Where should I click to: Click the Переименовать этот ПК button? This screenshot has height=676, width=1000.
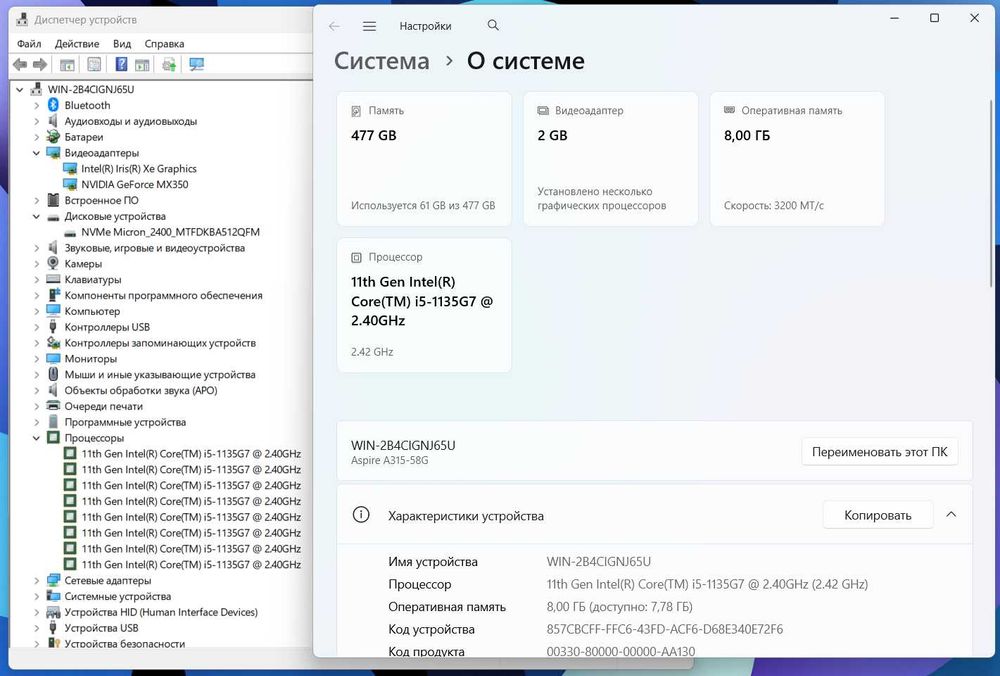pos(879,452)
